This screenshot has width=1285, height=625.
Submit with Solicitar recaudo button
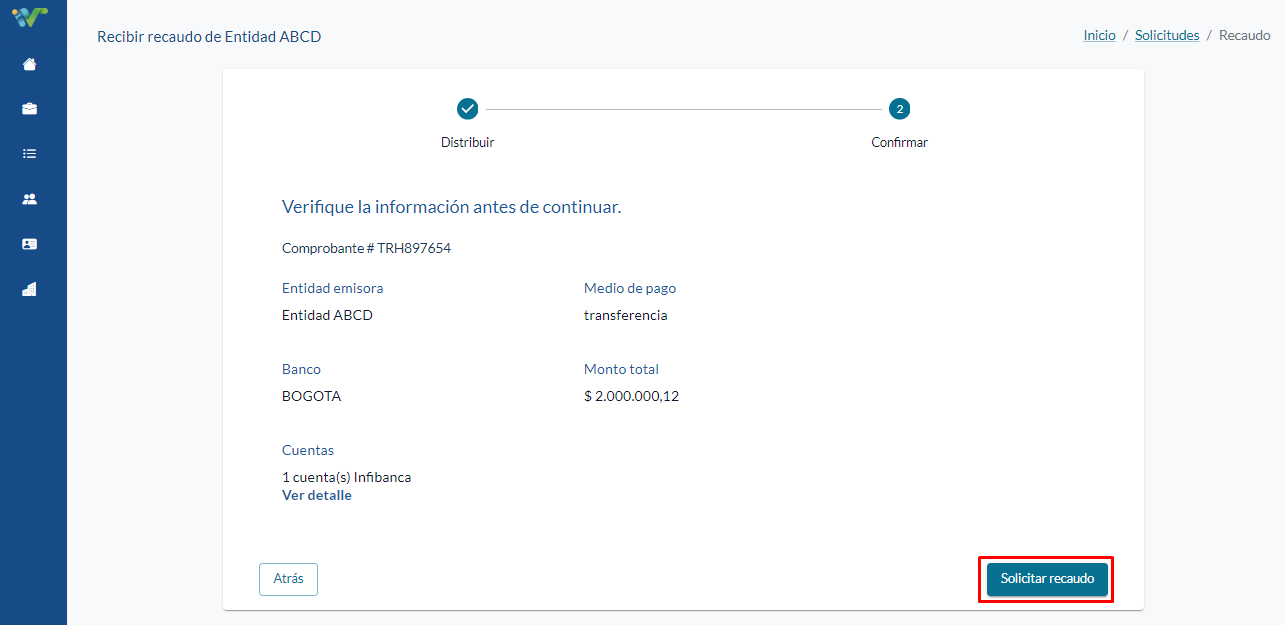click(1047, 579)
